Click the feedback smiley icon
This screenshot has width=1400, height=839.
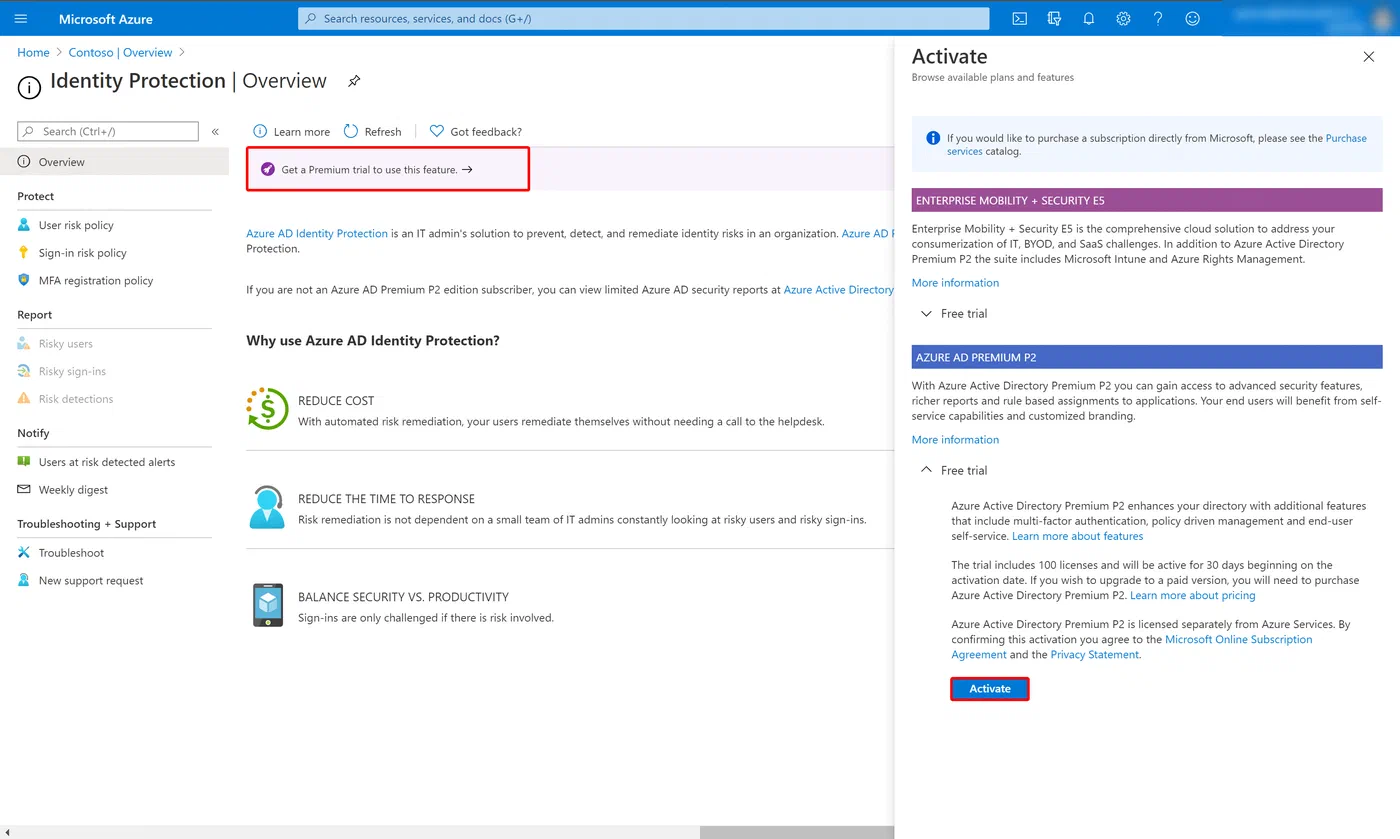point(1191,19)
